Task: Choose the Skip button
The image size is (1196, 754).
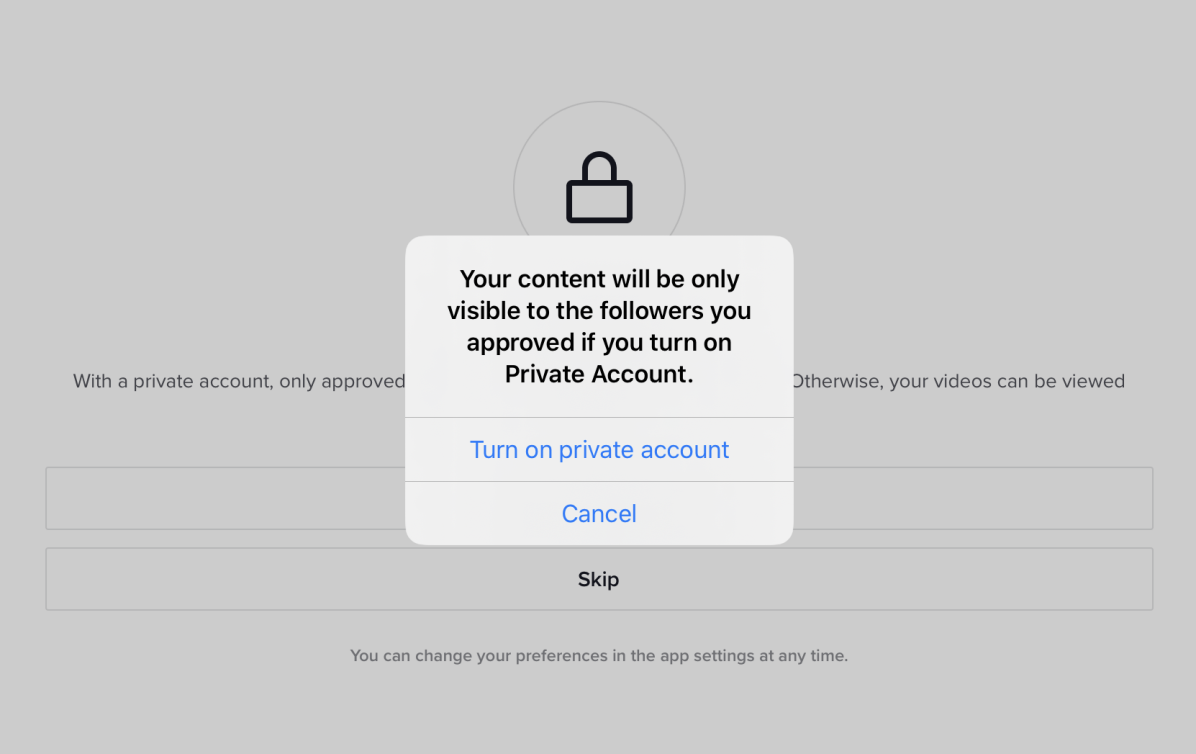Action: click(x=599, y=579)
